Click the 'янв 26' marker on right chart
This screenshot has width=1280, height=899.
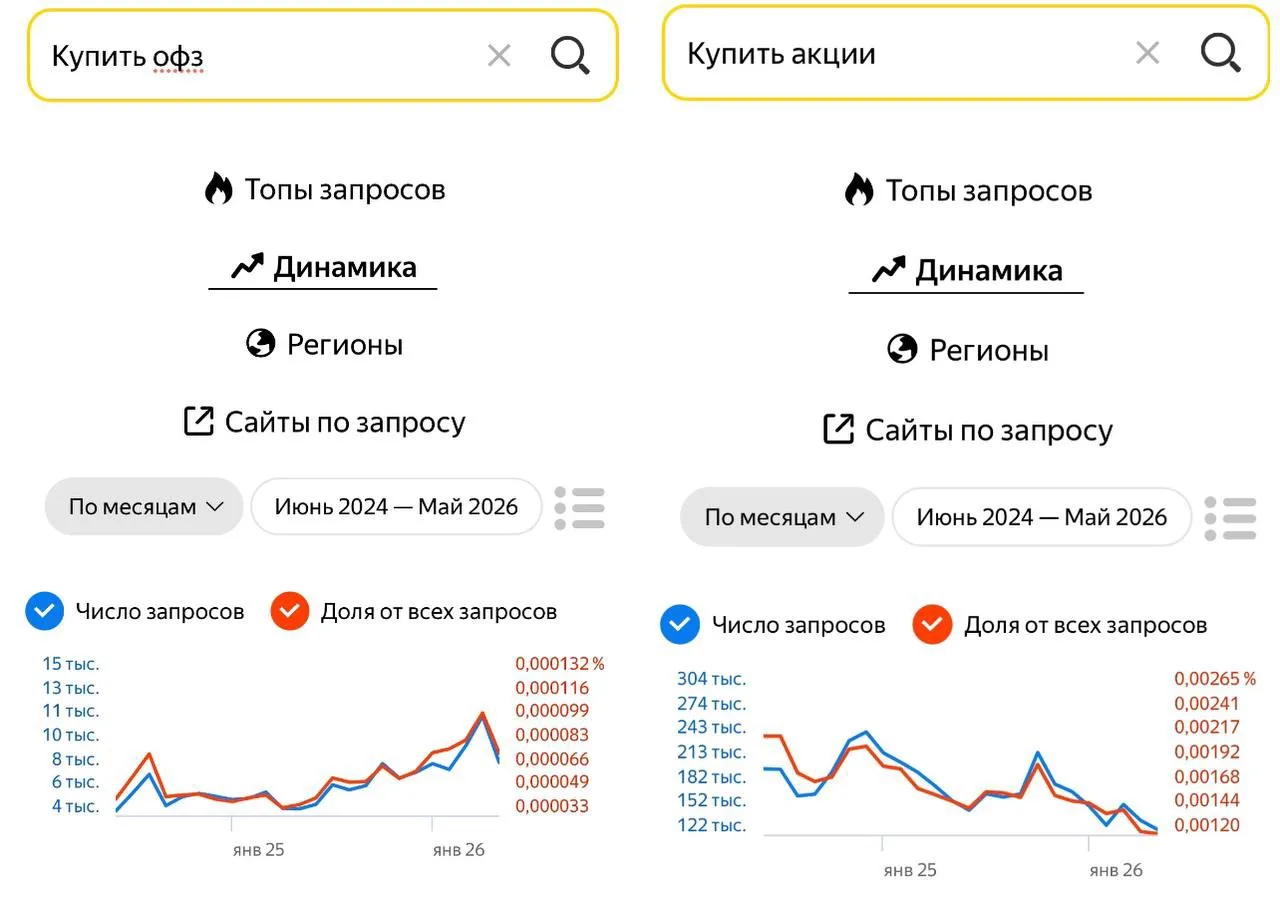(1116, 870)
